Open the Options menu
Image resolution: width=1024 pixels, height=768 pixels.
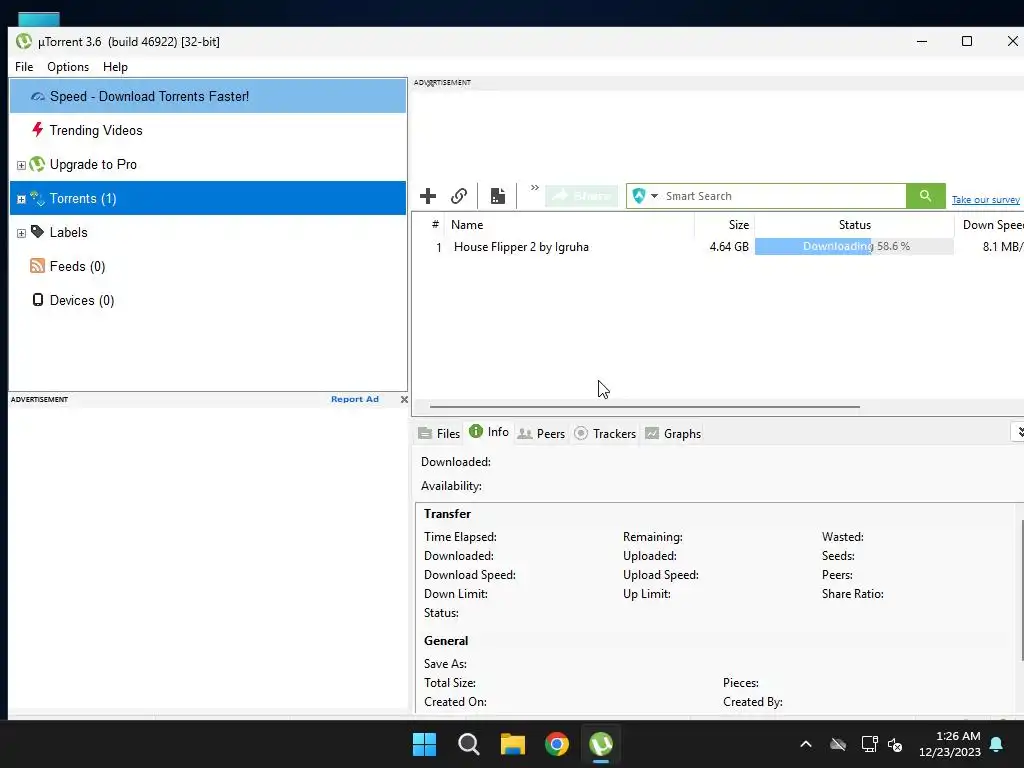[68, 67]
